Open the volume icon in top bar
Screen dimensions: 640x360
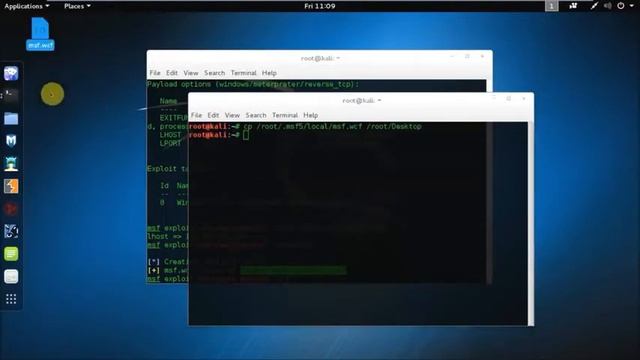(608, 6)
